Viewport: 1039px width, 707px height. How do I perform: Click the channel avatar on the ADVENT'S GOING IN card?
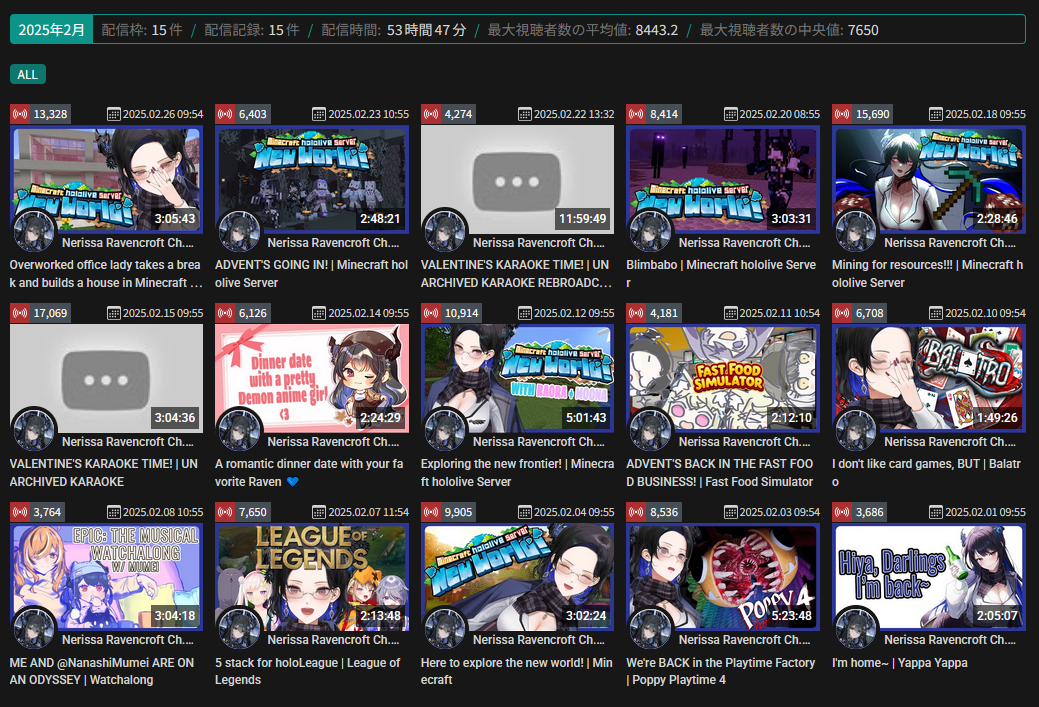point(239,231)
